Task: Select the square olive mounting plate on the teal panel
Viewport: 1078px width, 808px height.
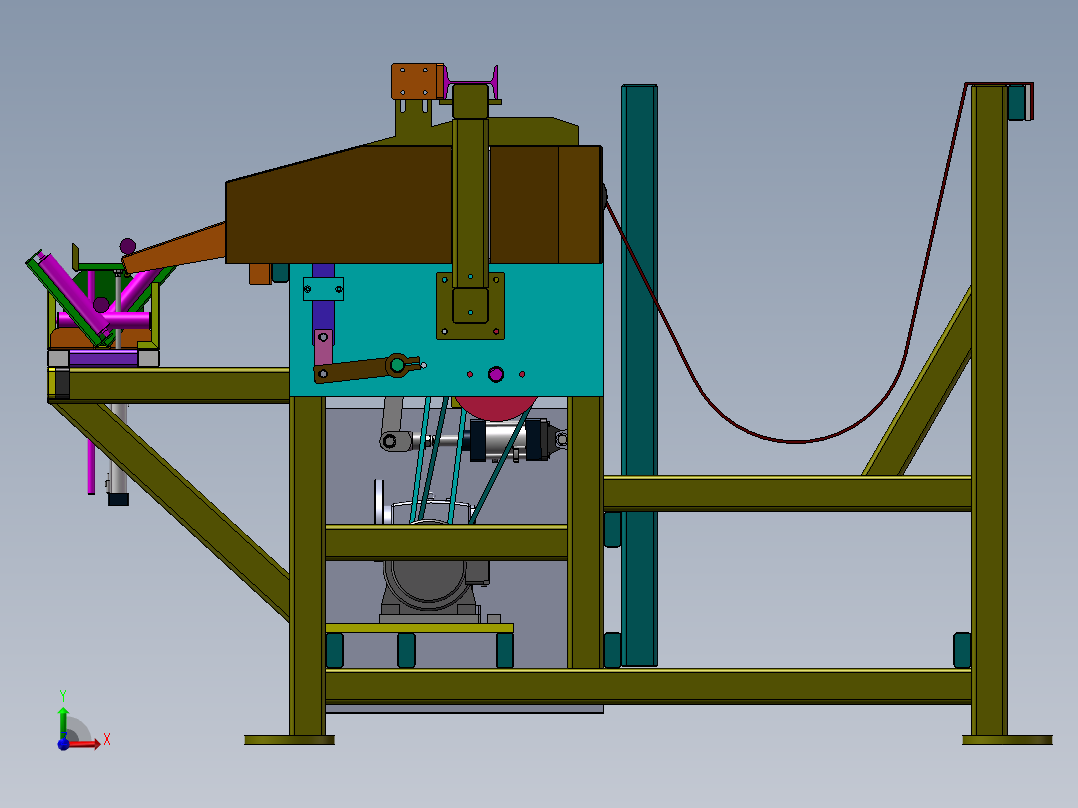Action: (x=470, y=305)
